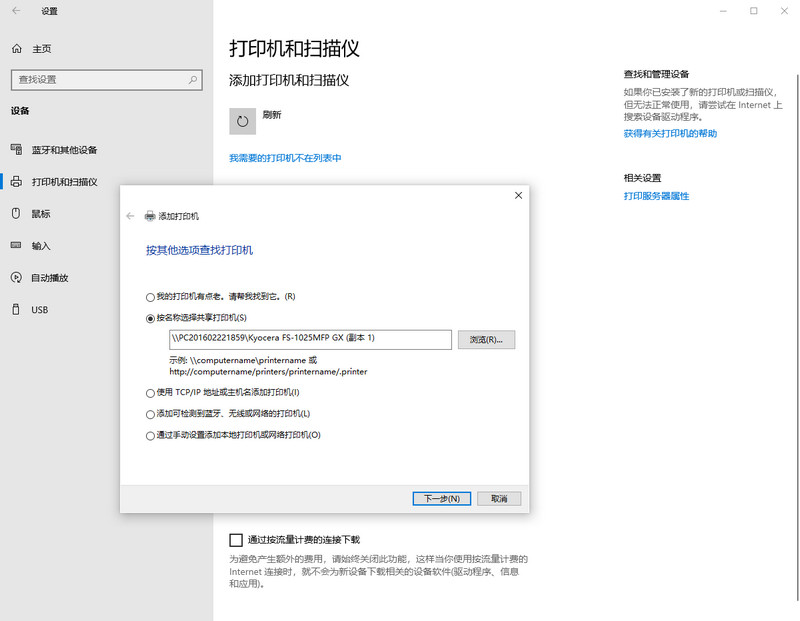Open 获得有关打印机的帮助 link
This screenshot has height=621, width=800.
pyautogui.click(x=671, y=133)
